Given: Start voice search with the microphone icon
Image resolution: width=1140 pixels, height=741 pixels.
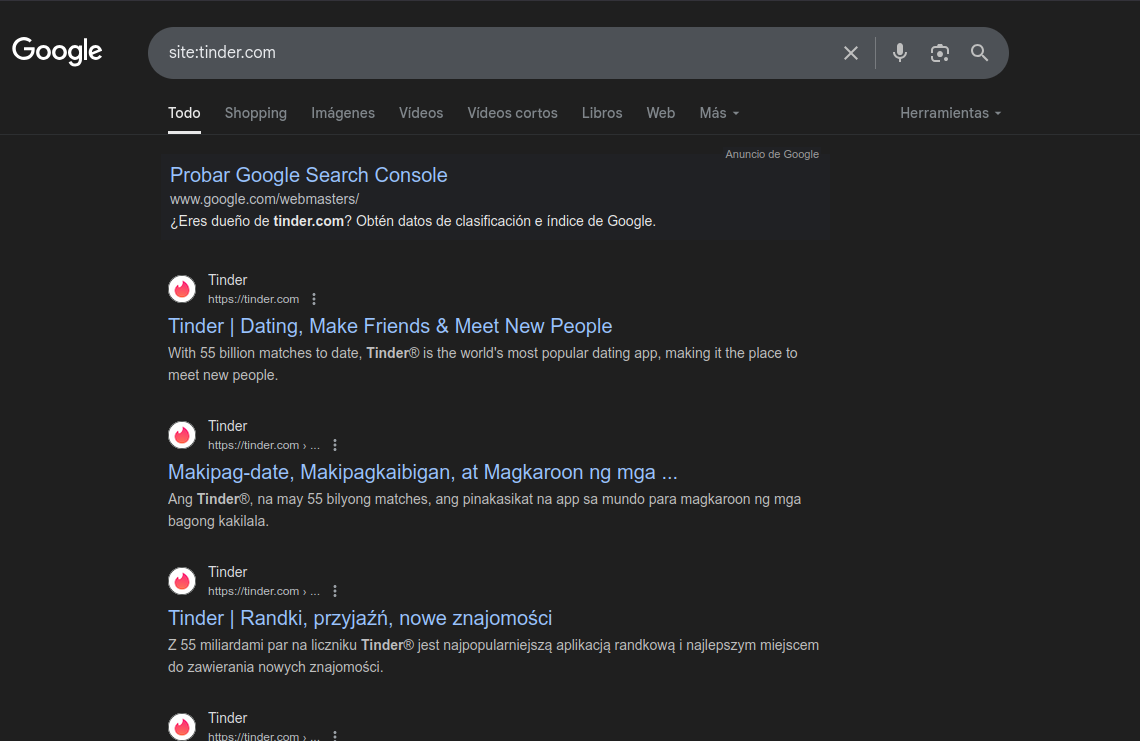Looking at the screenshot, I should coord(899,52).
